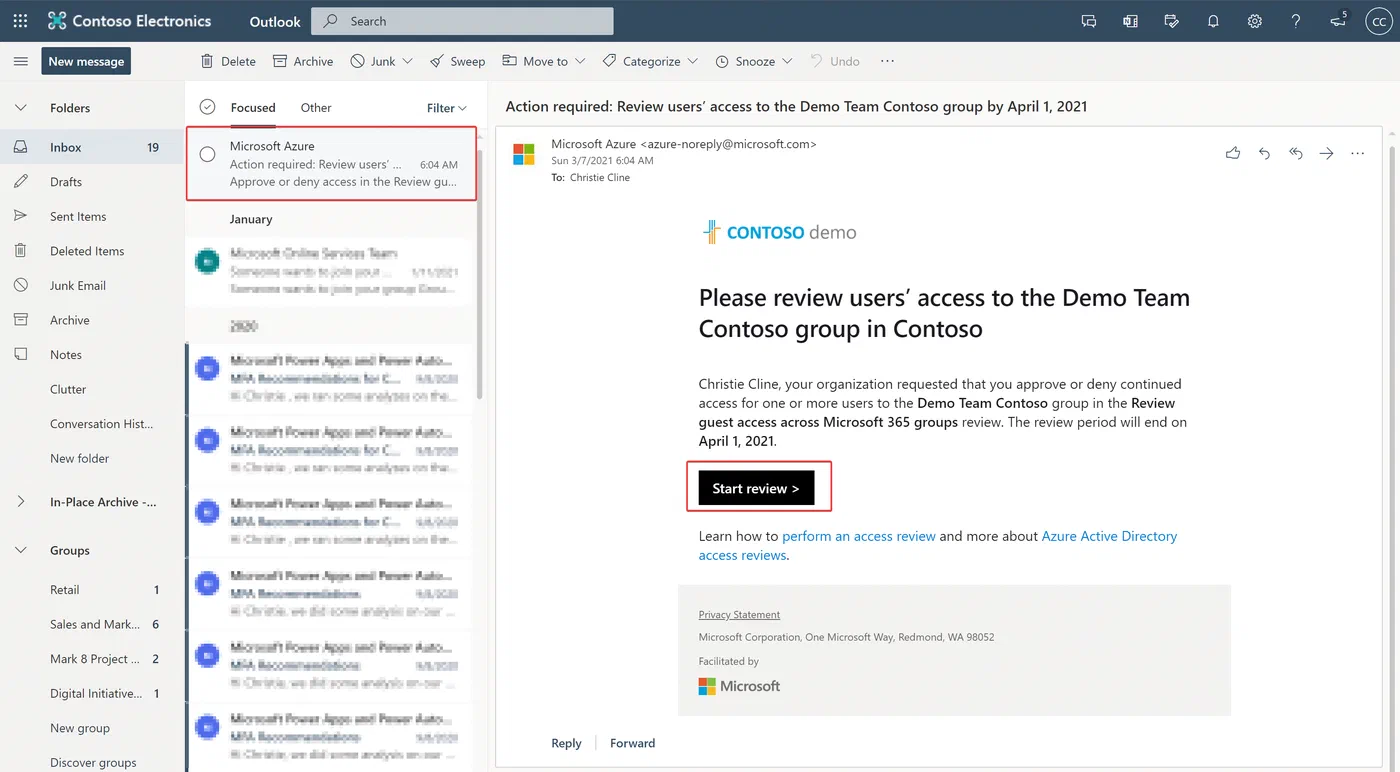Viewport: 1400px width, 772px height.
Task: Like this message with thumbs-up icon
Action: click(x=1233, y=153)
